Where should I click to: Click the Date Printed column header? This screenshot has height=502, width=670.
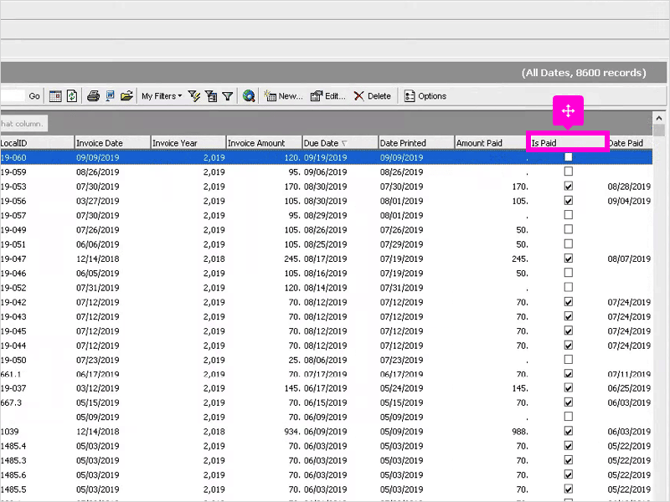pyautogui.click(x=416, y=143)
